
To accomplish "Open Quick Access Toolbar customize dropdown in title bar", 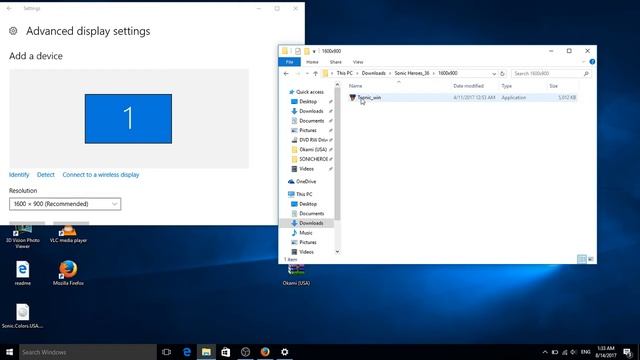I will [314, 51].
